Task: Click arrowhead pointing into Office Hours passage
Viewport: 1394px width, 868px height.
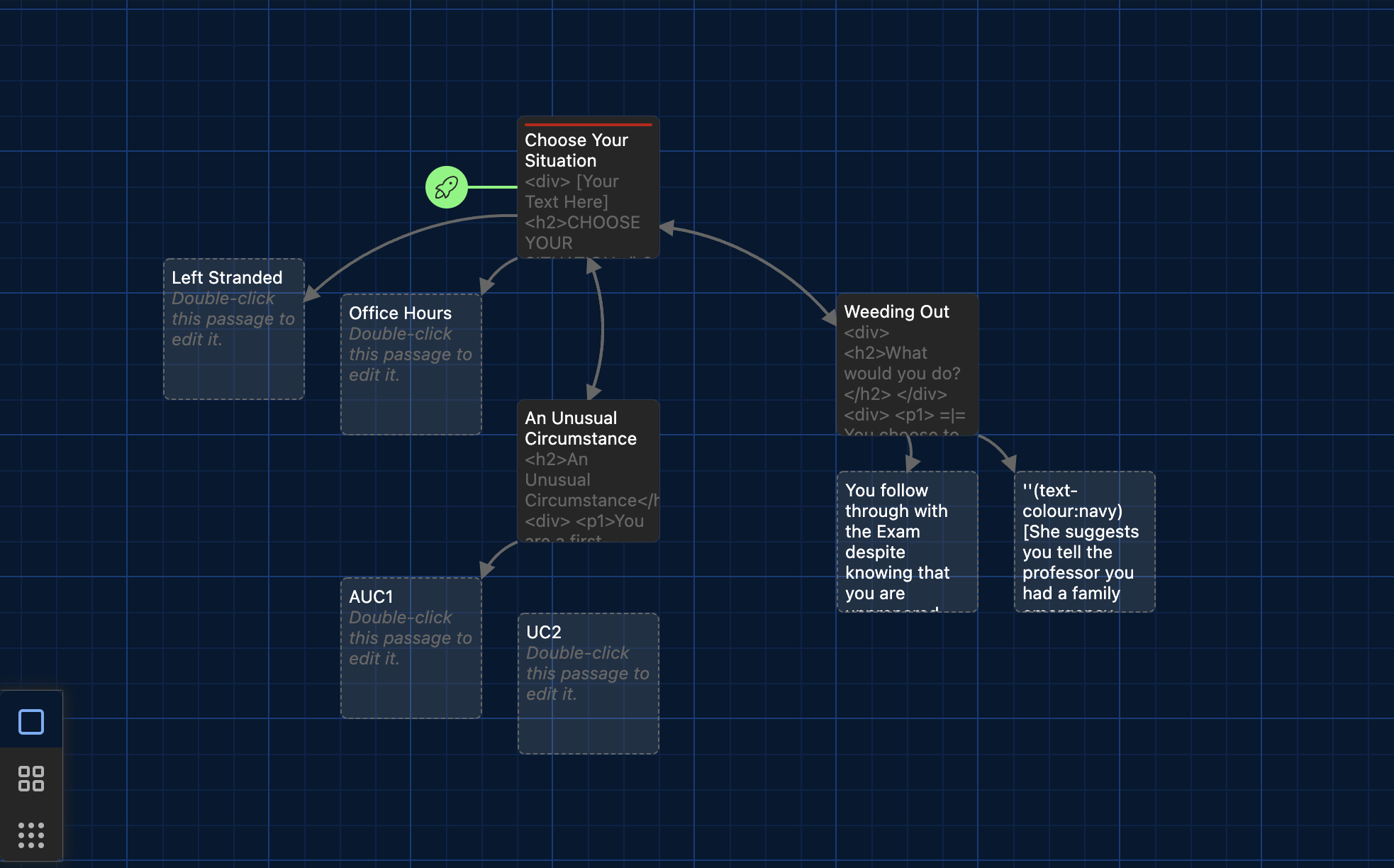Action: pos(486,286)
